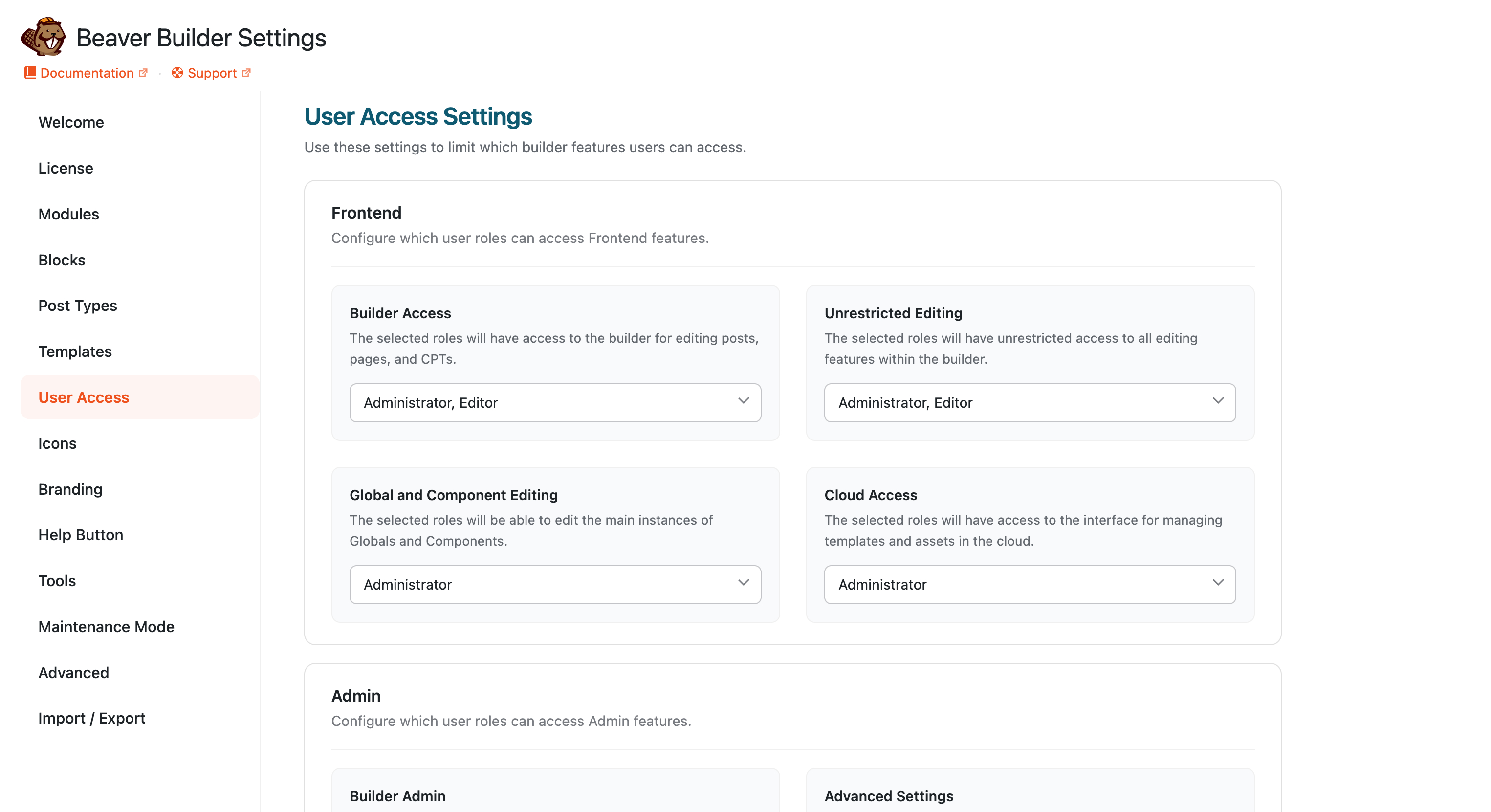Click the Documentation book icon
This screenshot has height=812, width=1491.
click(29, 73)
